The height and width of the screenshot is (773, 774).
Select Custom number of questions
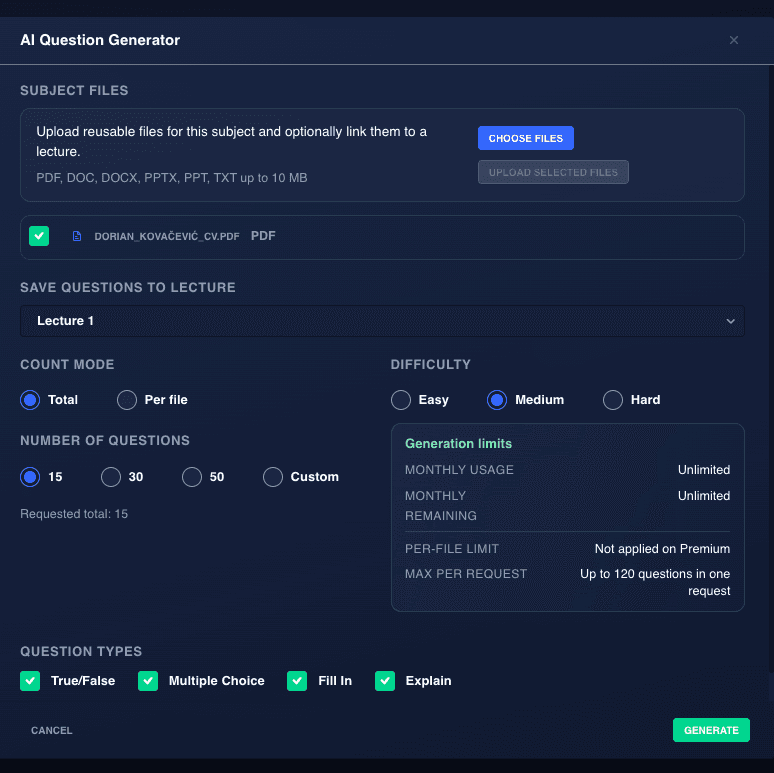[x=273, y=477]
